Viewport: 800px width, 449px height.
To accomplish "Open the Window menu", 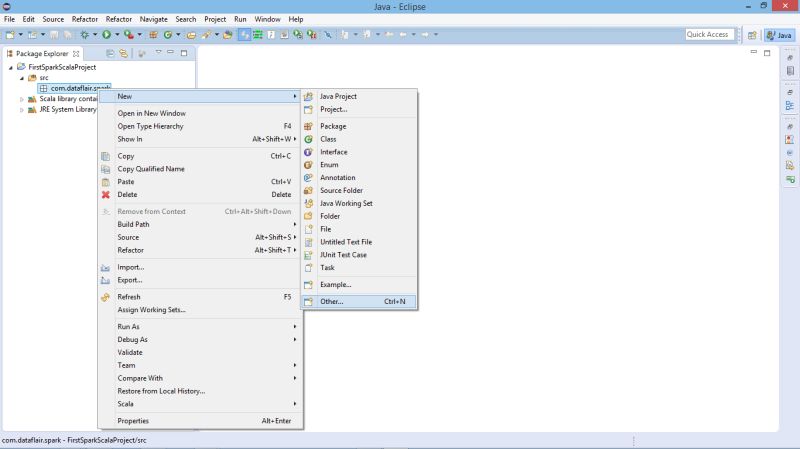I will point(267,19).
